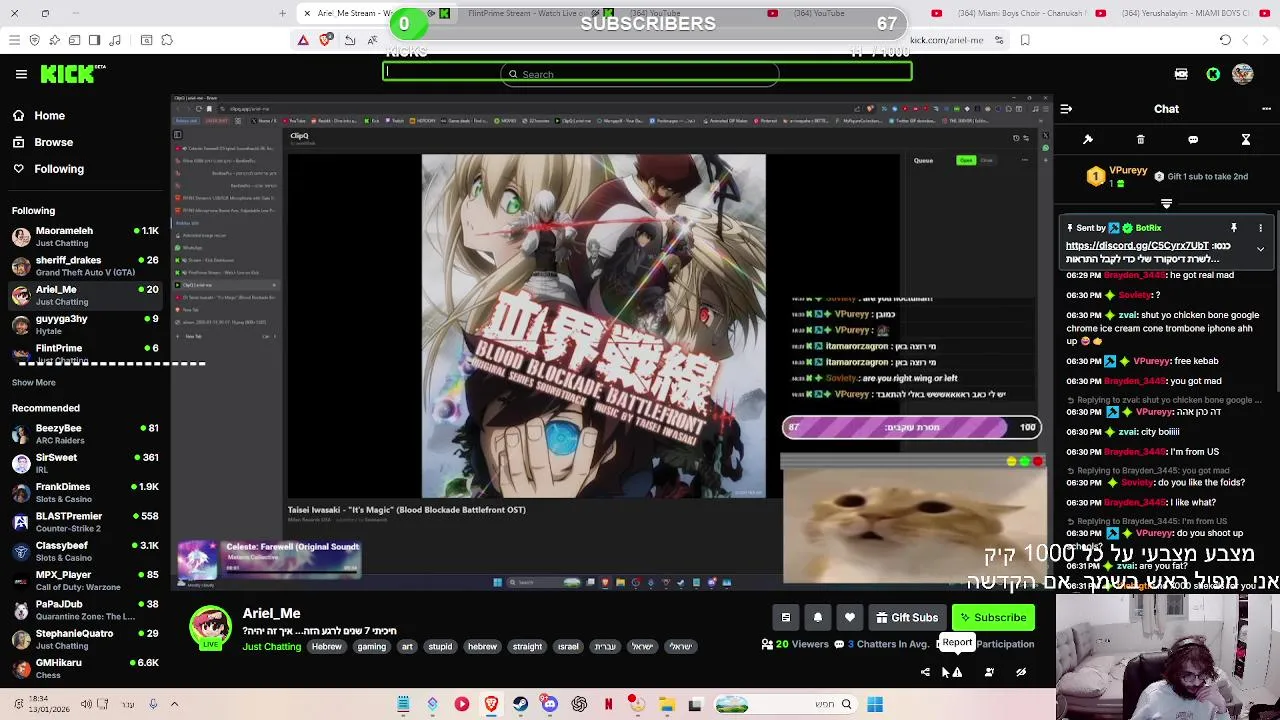Click the channel info card icon button
Image resolution: width=1280 pixels, height=720 pixels.
click(786, 618)
